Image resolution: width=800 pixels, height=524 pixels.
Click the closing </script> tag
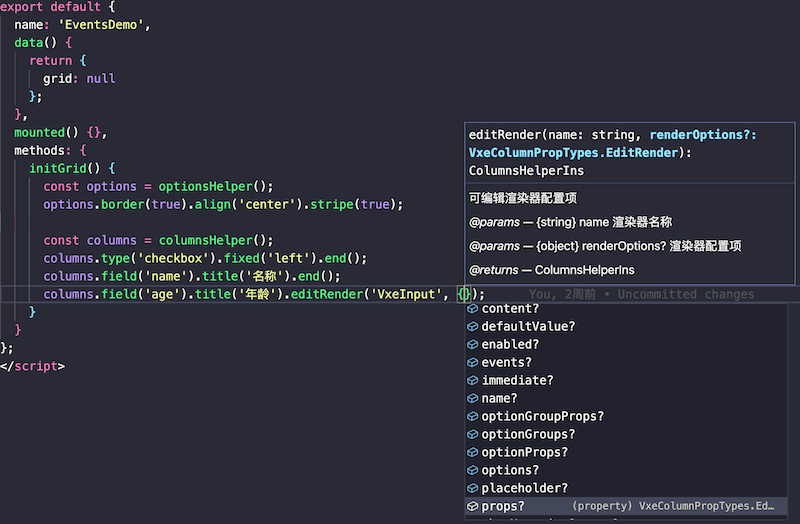[x=33, y=366]
